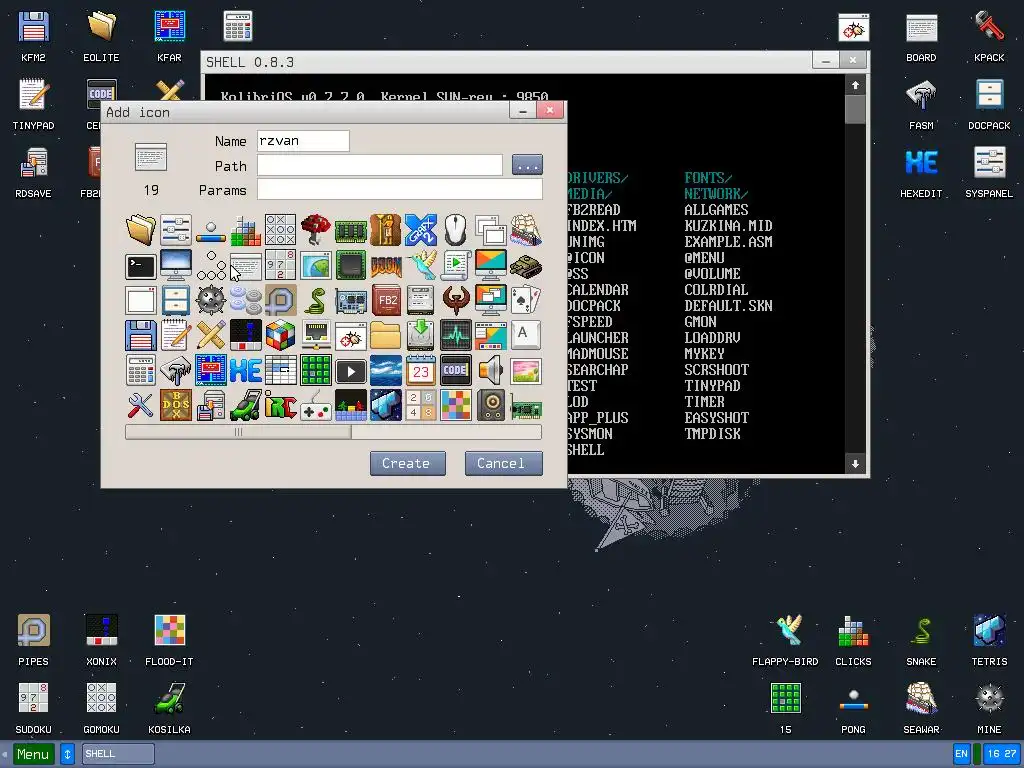1024x768 pixels.
Task: Launch EOLITE file manager from desktop
Action: [101, 36]
